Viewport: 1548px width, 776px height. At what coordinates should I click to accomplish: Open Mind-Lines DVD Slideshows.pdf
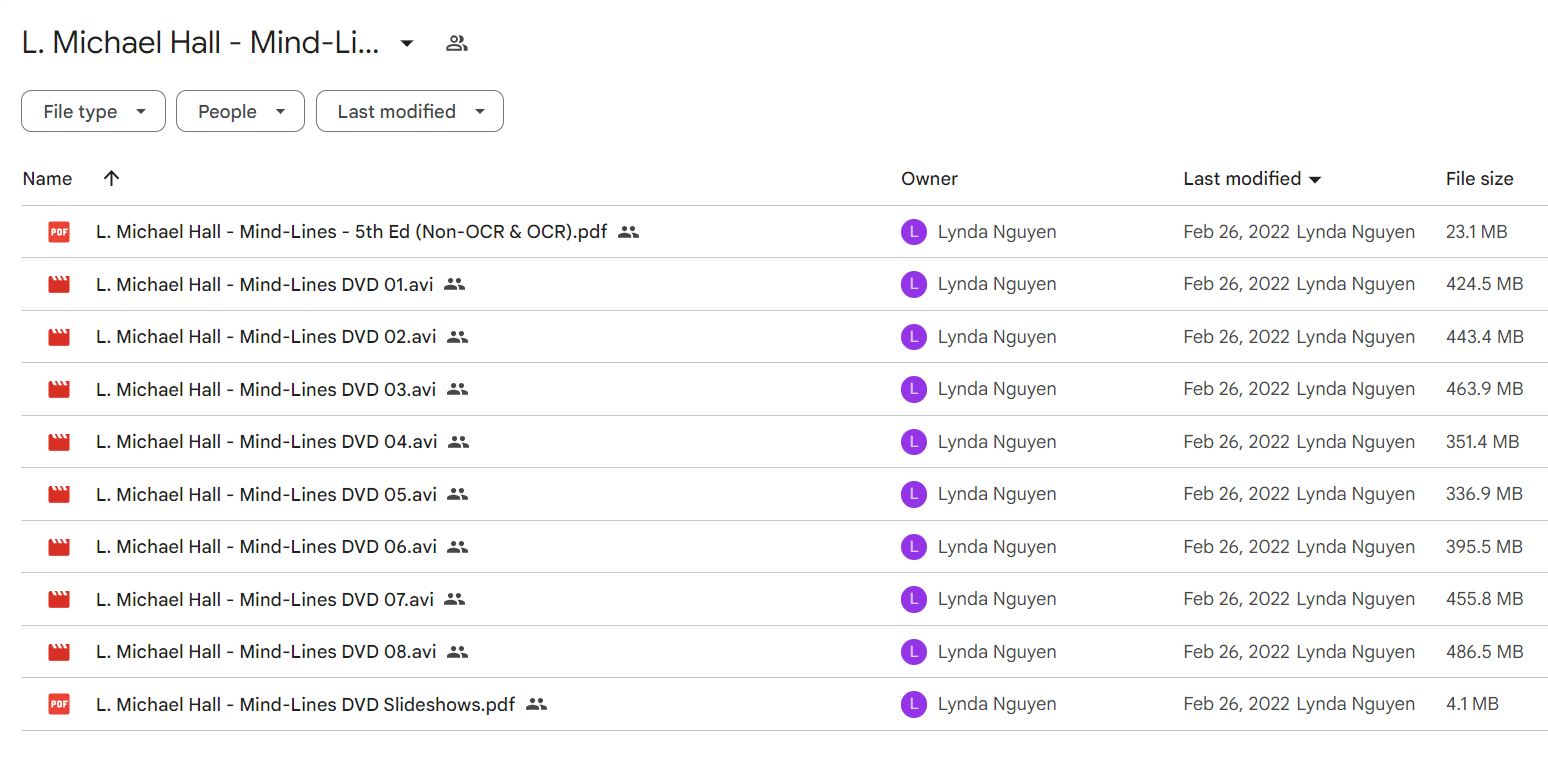point(305,704)
